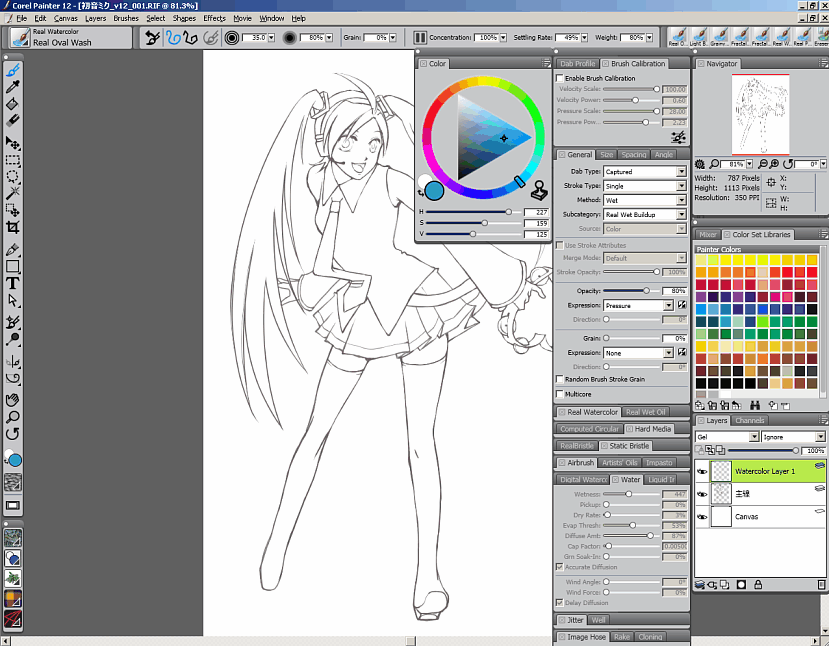Enable the Multicore checkbox

tap(560, 394)
